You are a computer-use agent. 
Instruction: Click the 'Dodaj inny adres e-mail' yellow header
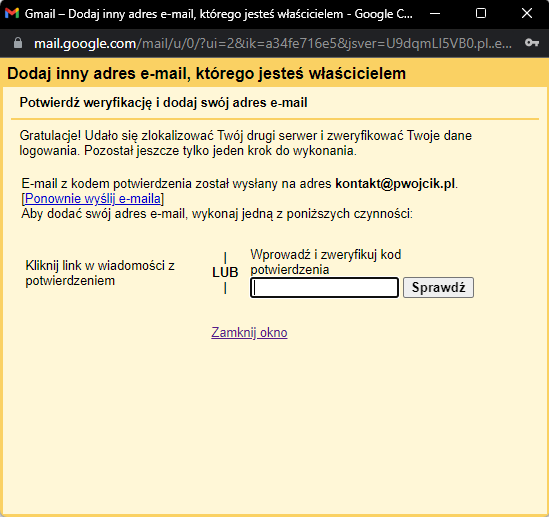207,74
